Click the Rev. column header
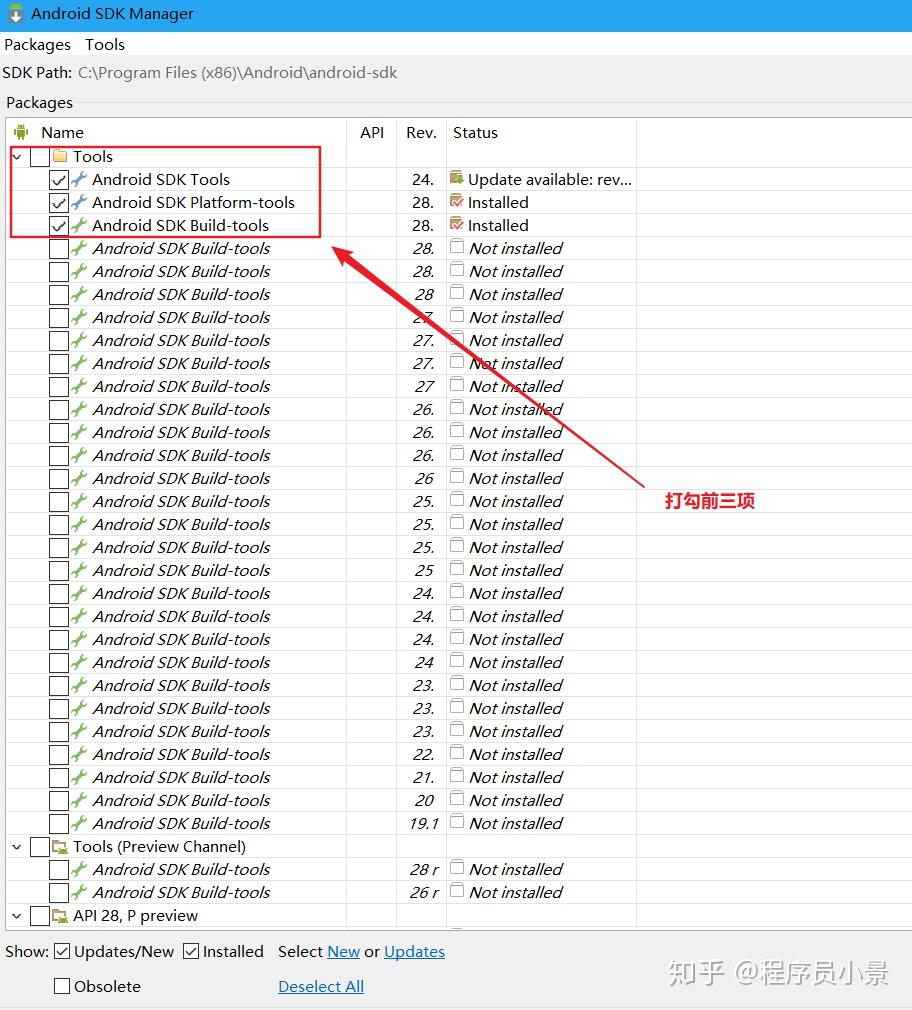 (421, 133)
